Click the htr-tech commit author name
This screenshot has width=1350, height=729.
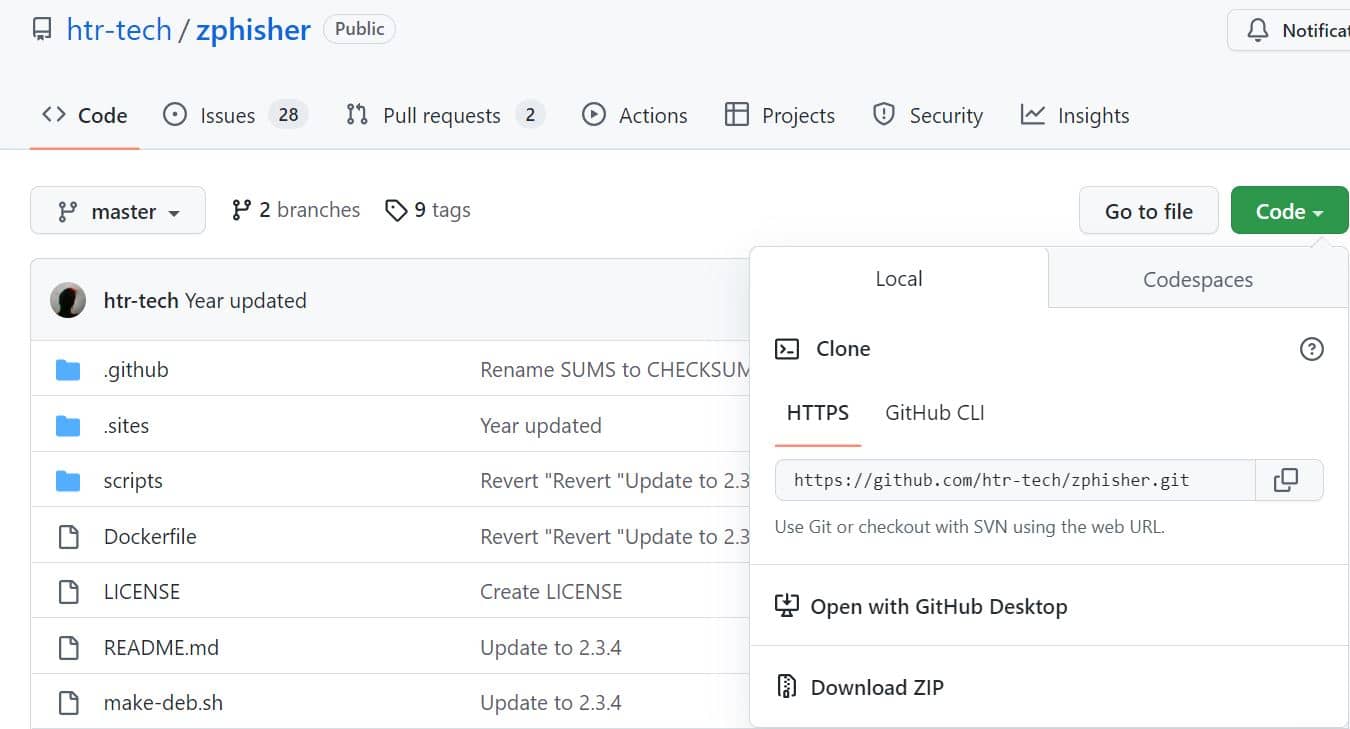click(141, 300)
